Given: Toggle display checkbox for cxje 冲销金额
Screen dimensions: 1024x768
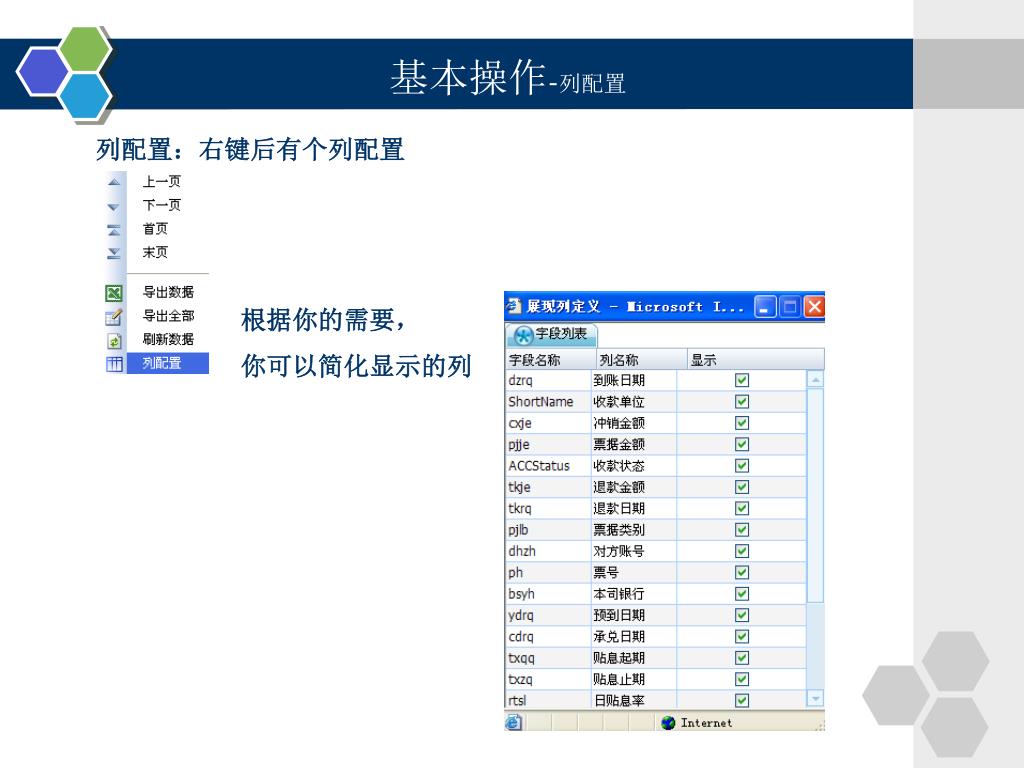Looking at the screenshot, I should pyautogui.click(x=742, y=423).
